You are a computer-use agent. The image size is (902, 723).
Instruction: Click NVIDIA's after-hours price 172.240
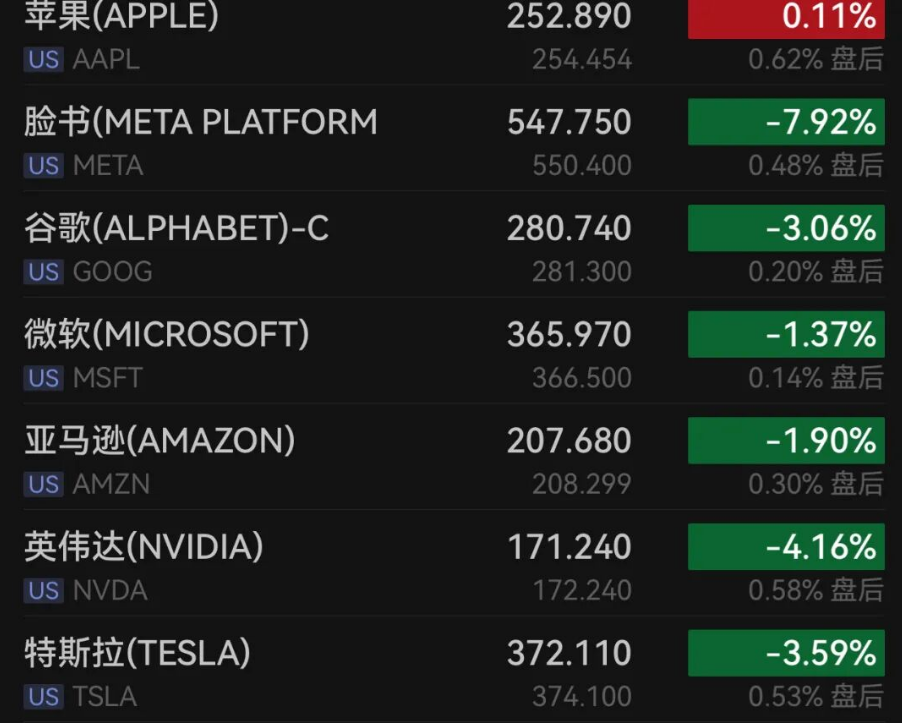click(582, 590)
